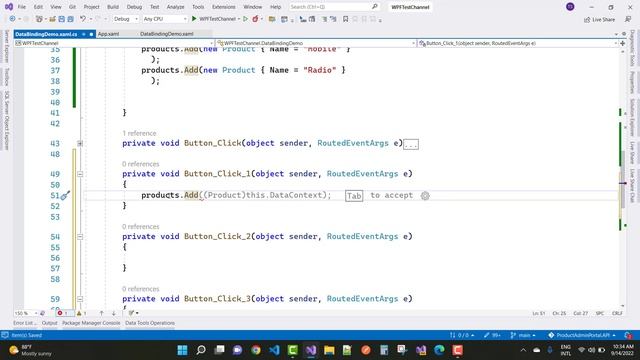
Task: Open Visual Studio Code from taskbar
Action: click(x=274, y=350)
